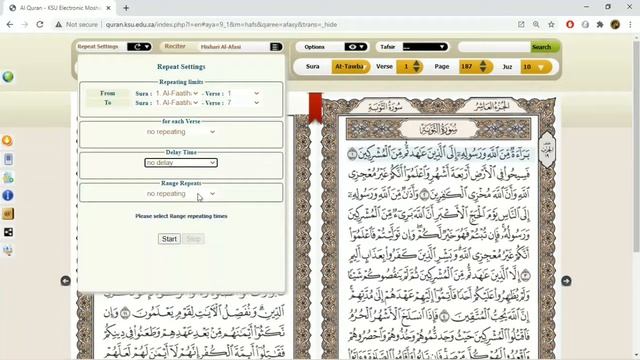Click the Verse number stepper arrows

point(416,67)
